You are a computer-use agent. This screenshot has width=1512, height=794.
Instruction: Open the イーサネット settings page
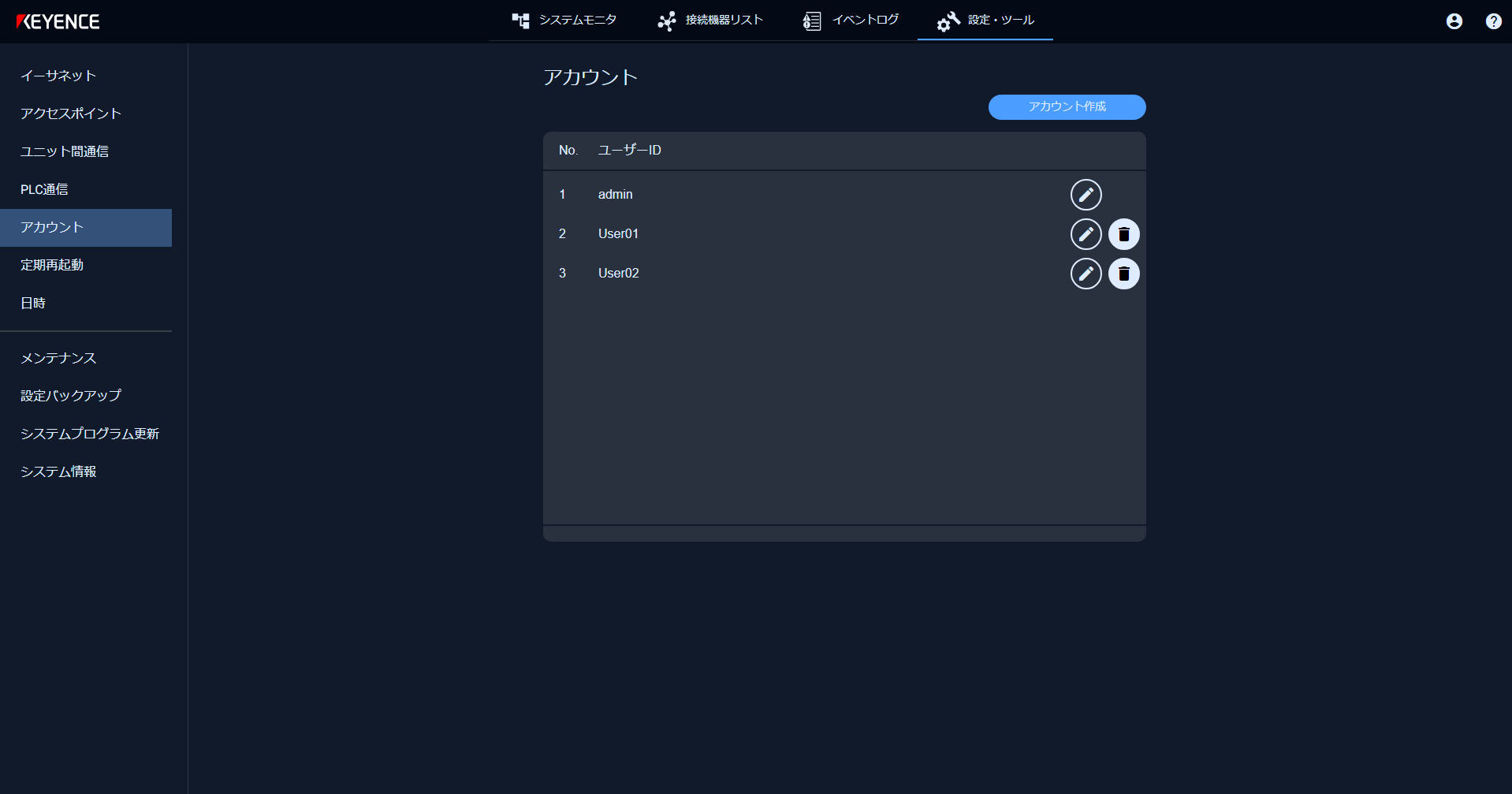point(58,76)
